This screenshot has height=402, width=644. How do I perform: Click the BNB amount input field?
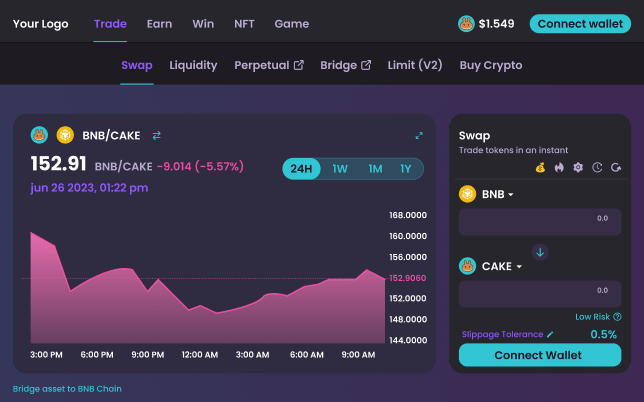(540, 222)
